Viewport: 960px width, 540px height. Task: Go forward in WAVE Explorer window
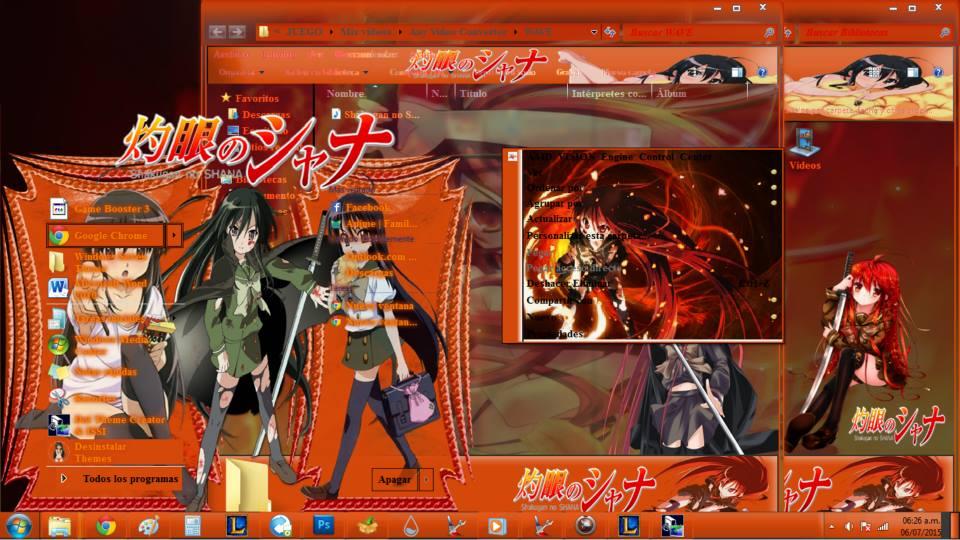tap(237, 32)
